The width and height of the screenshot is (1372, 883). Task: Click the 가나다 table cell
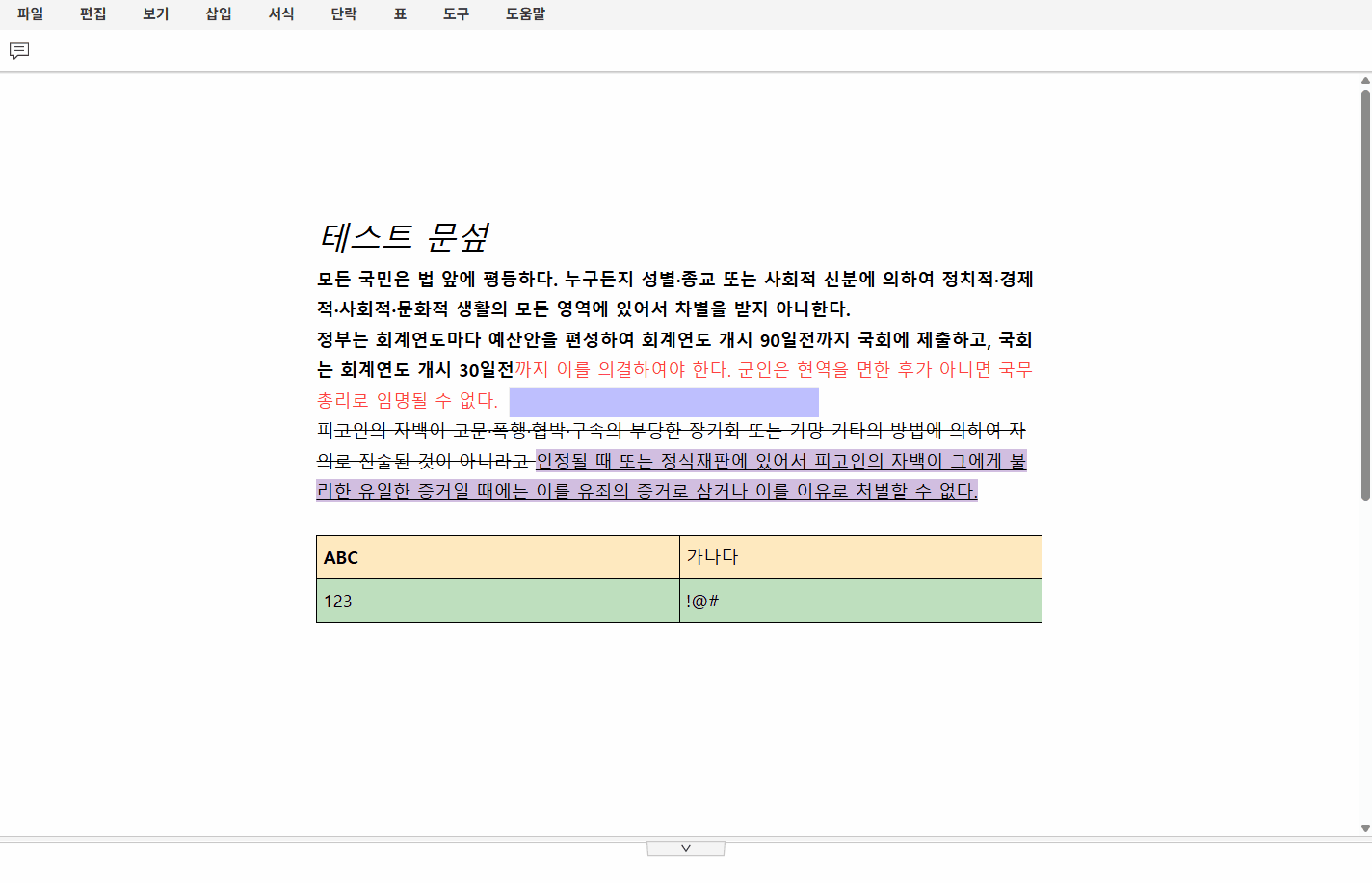click(860, 557)
